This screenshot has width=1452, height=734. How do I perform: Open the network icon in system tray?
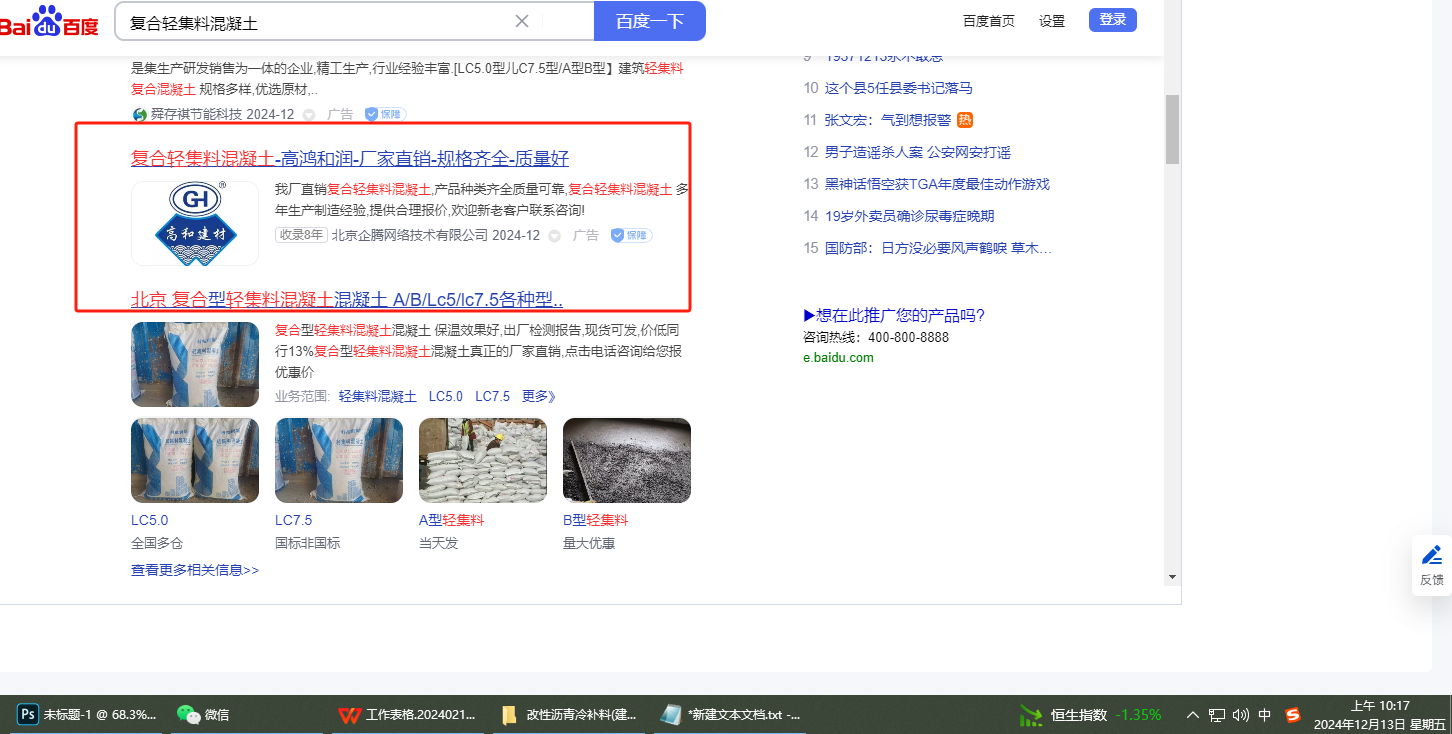tap(1217, 715)
